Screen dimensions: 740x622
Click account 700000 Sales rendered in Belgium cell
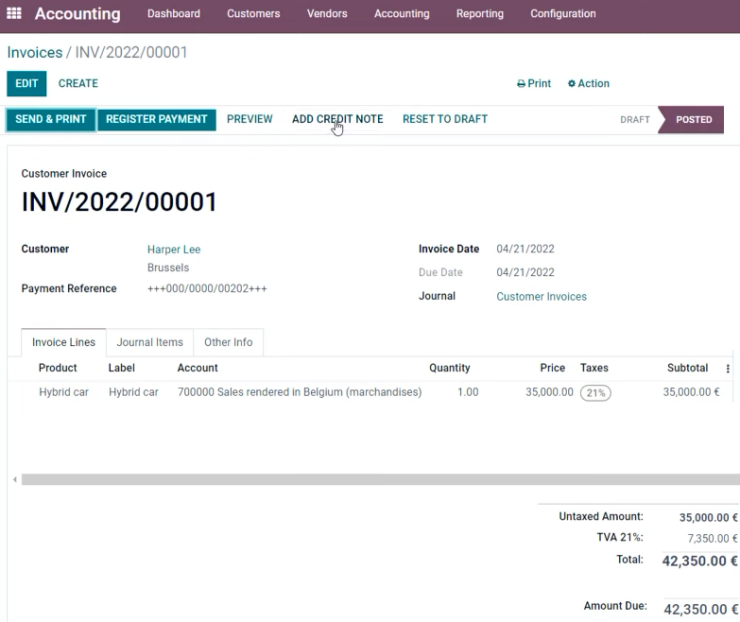[300, 392]
